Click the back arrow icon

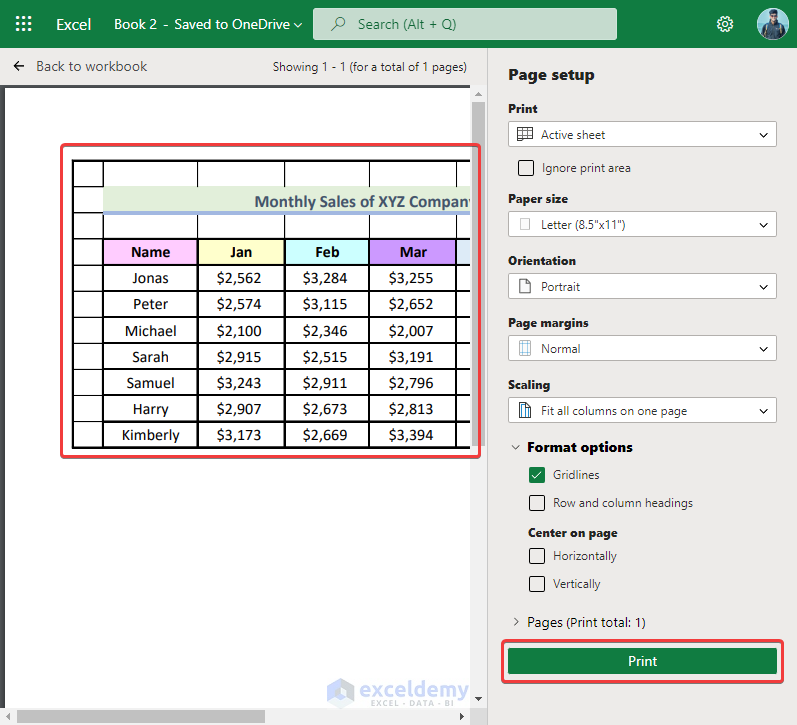[19, 66]
